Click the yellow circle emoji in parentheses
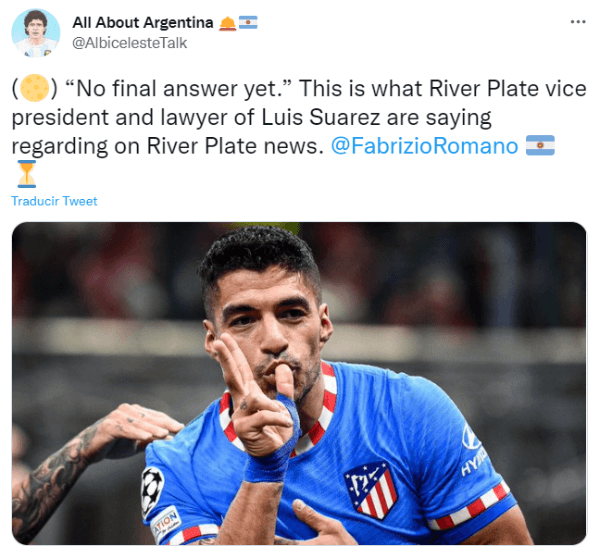The height and width of the screenshot is (558, 600). click(x=34, y=88)
